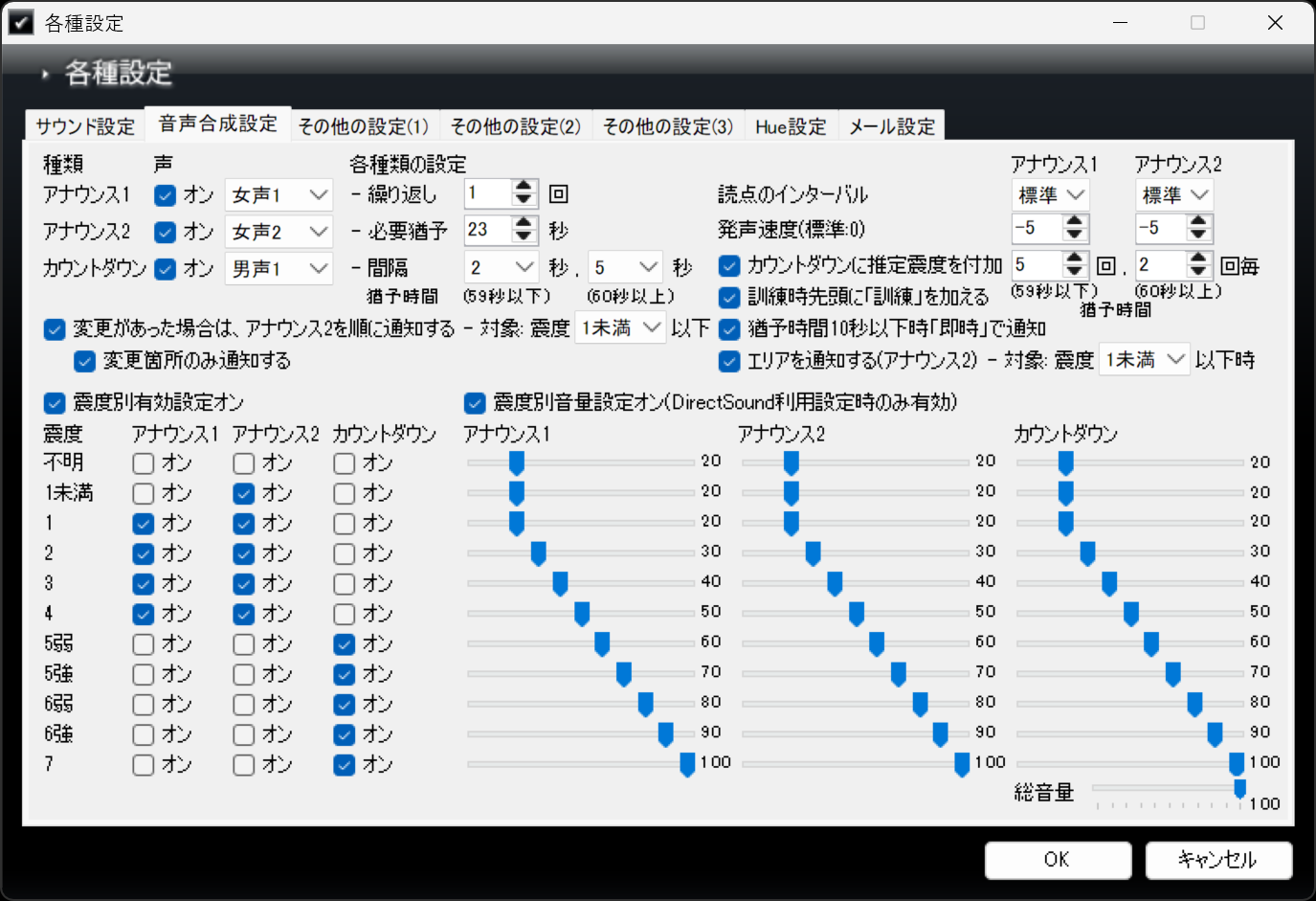Click カウントダウン volume slider at 80
Image resolution: width=1316 pixels, height=901 pixels.
(x=1194, y=704)
